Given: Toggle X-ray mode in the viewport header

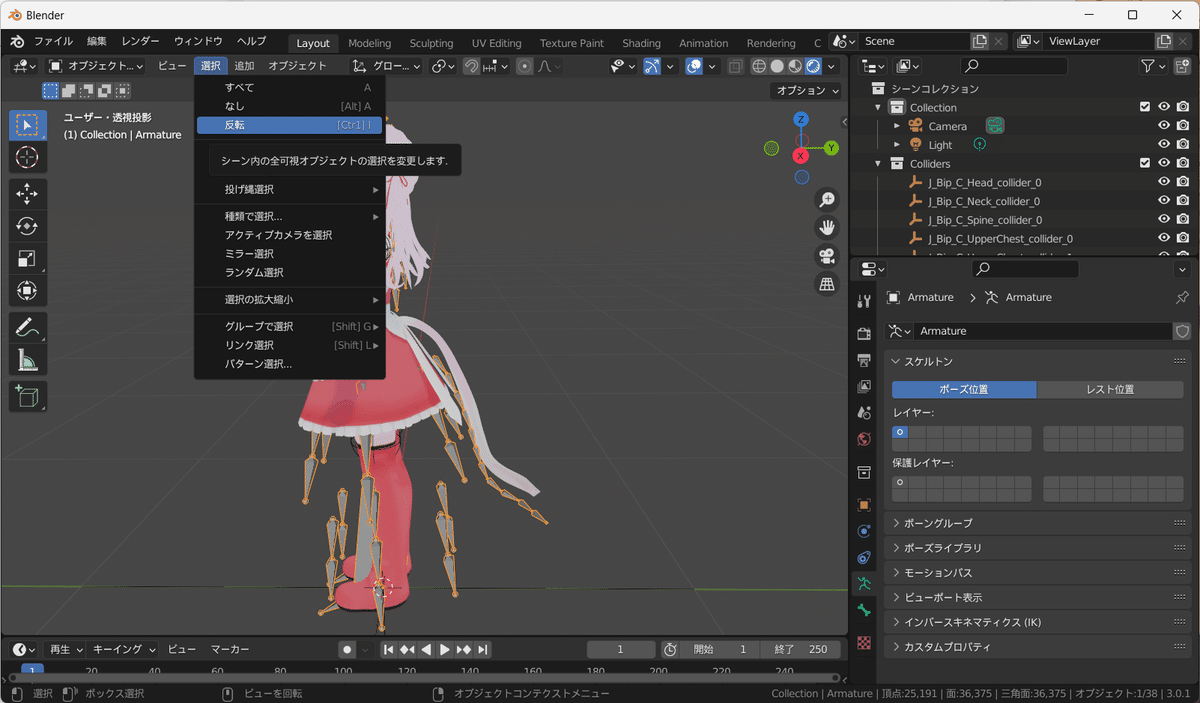Looking at the screenshot, I should pos(736,66).
